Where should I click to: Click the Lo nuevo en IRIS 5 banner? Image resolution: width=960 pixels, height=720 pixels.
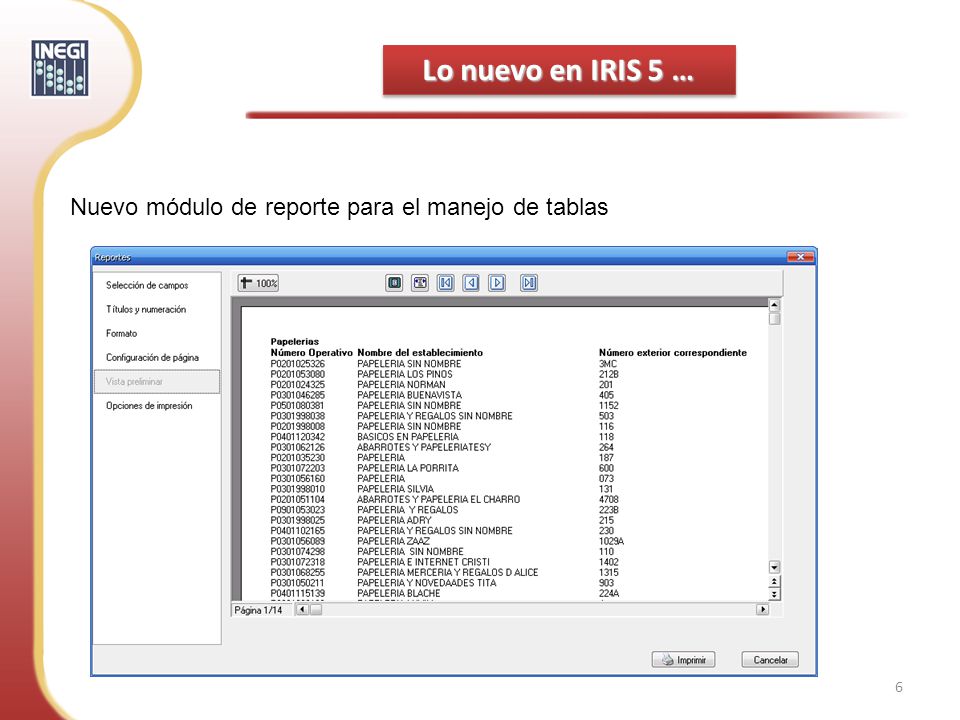click(x=559, y=70)
